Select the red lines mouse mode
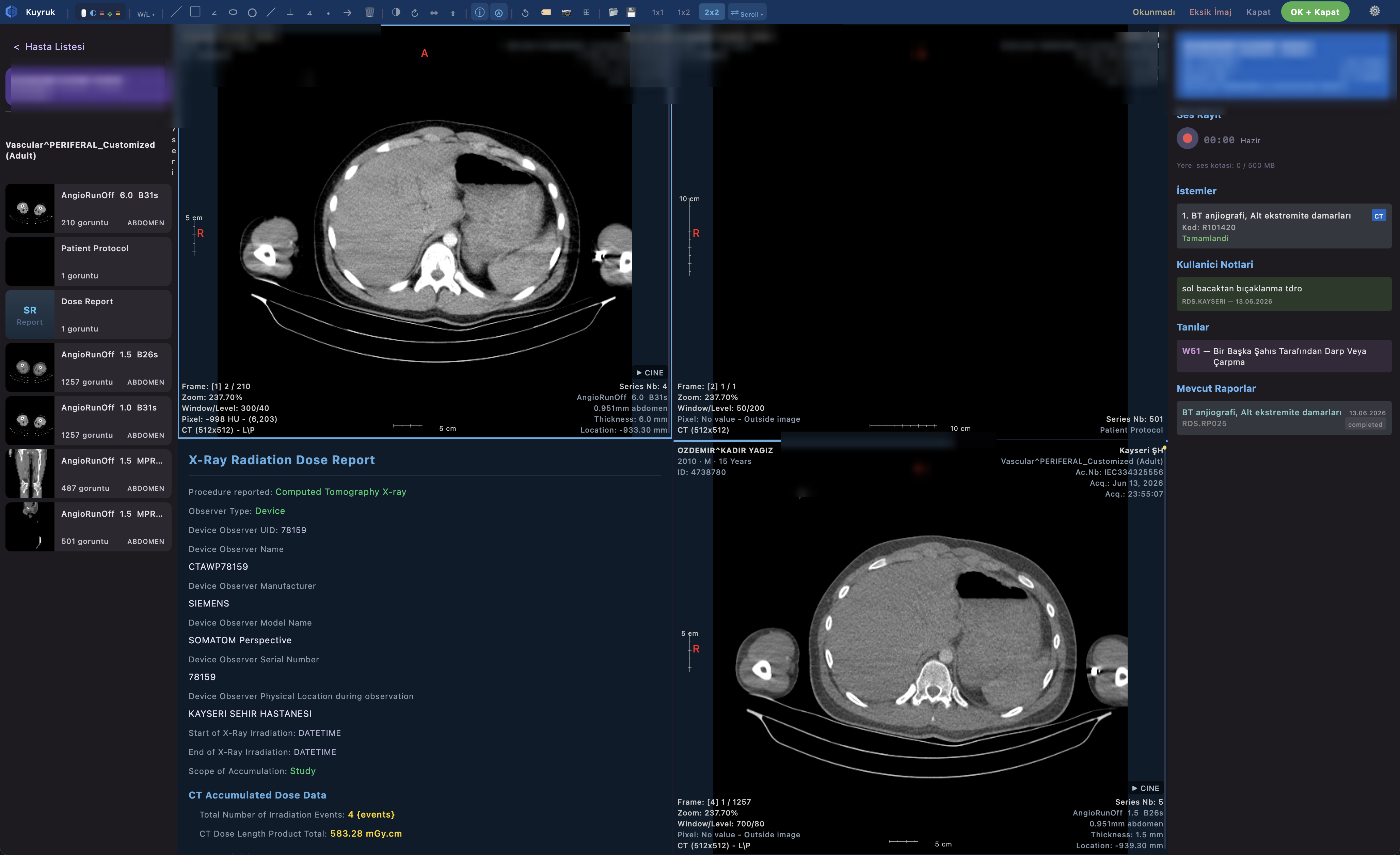The image size is (1400, 855). coord(102,13)
